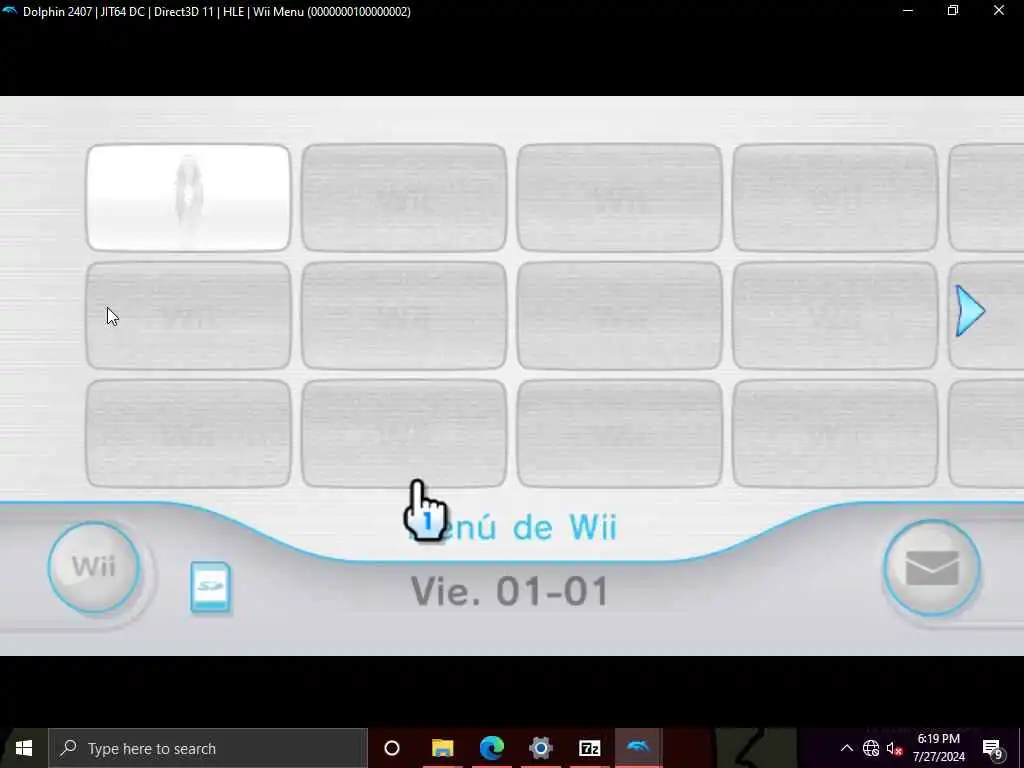Open notification center with 9 badge
This screenshot has height=768, width=1024.
993,748
